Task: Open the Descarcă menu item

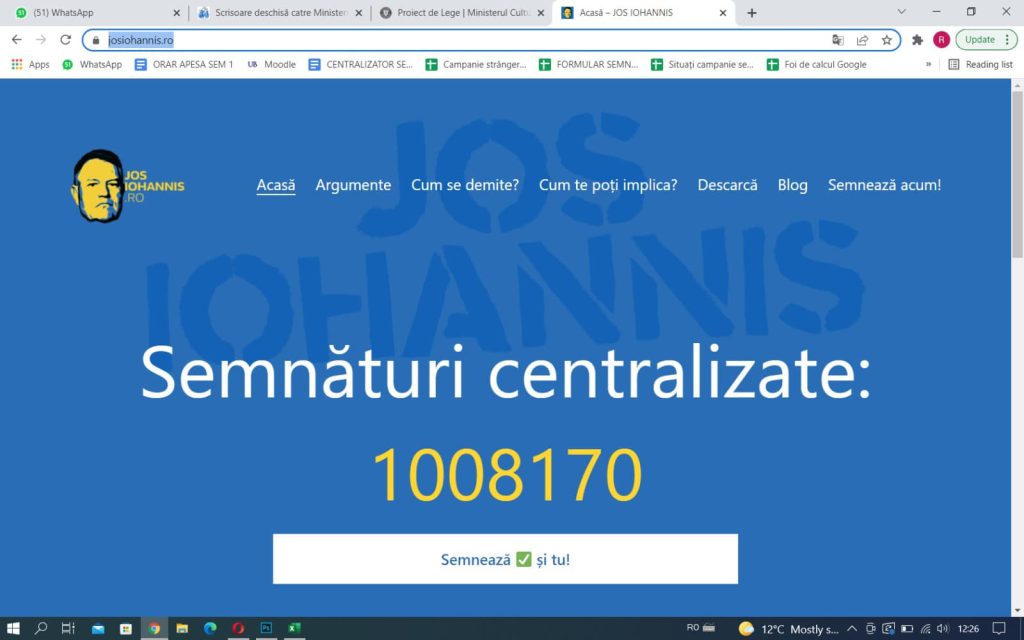Action: tap(728, 185)
